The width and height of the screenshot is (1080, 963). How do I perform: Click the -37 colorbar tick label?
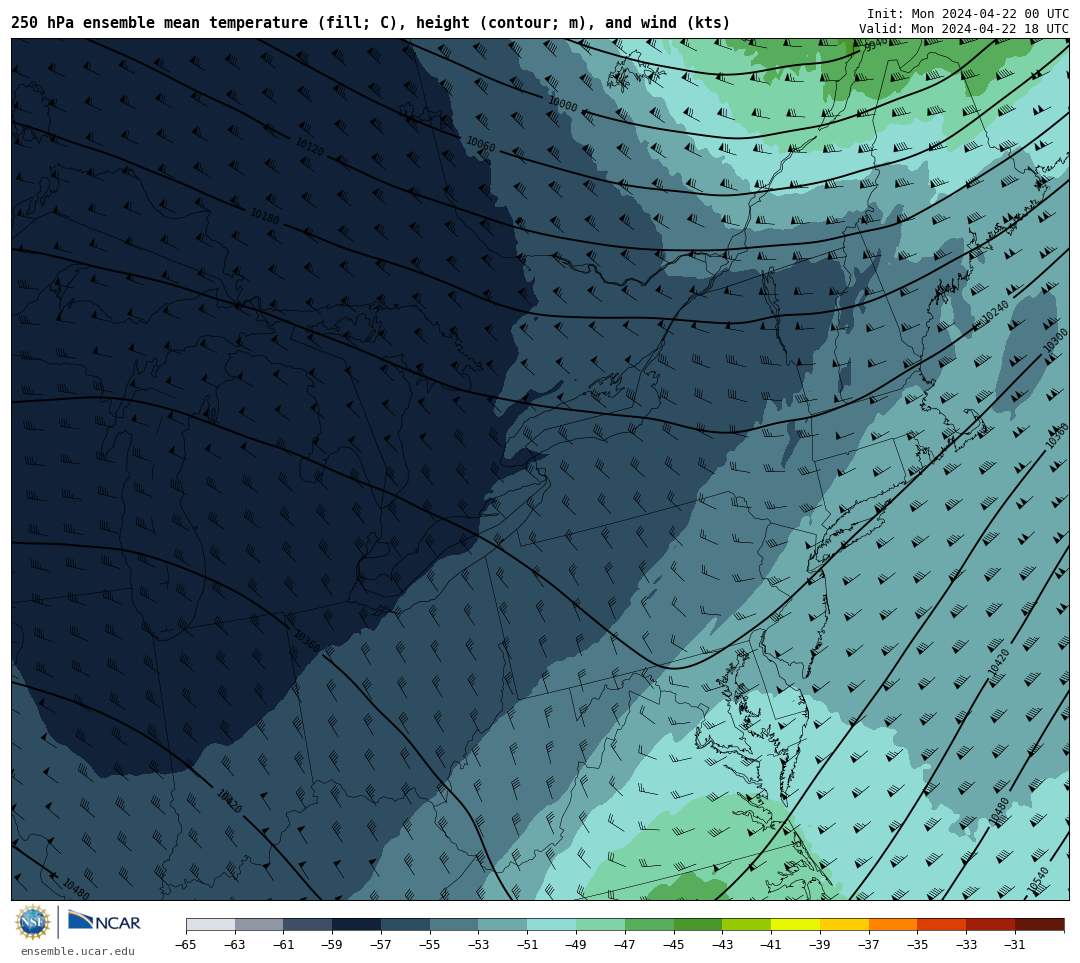[869, 944]
